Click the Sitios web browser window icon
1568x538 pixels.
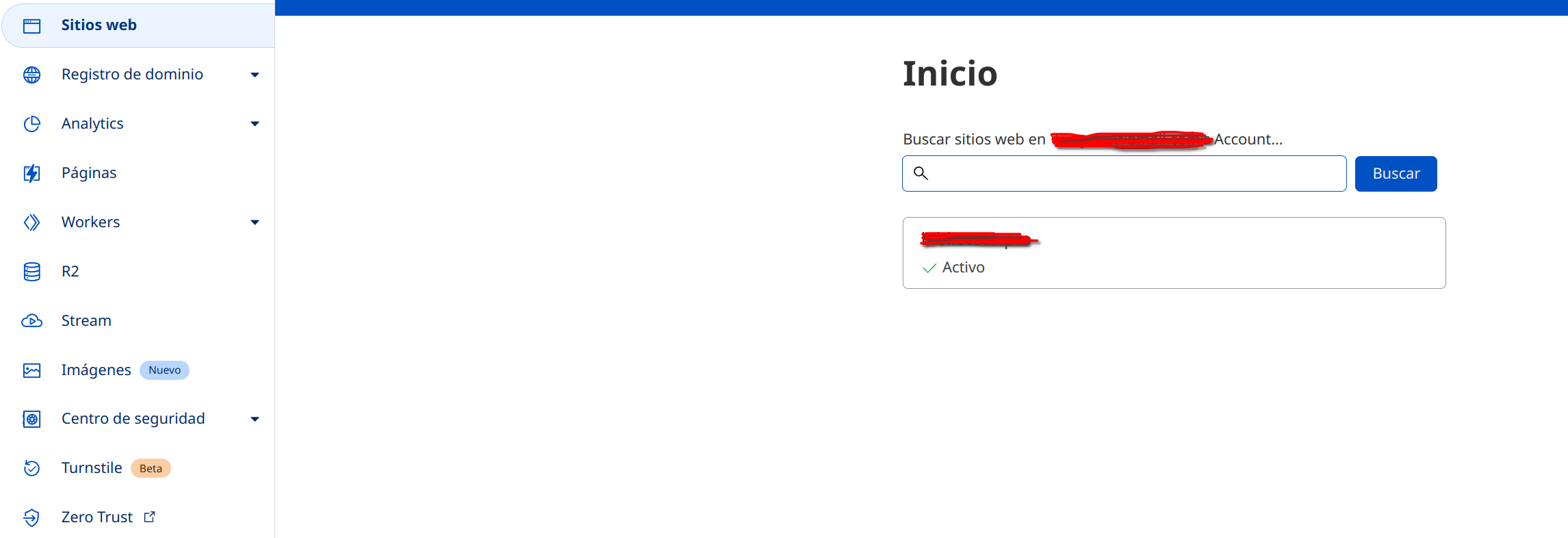point(31,26)
